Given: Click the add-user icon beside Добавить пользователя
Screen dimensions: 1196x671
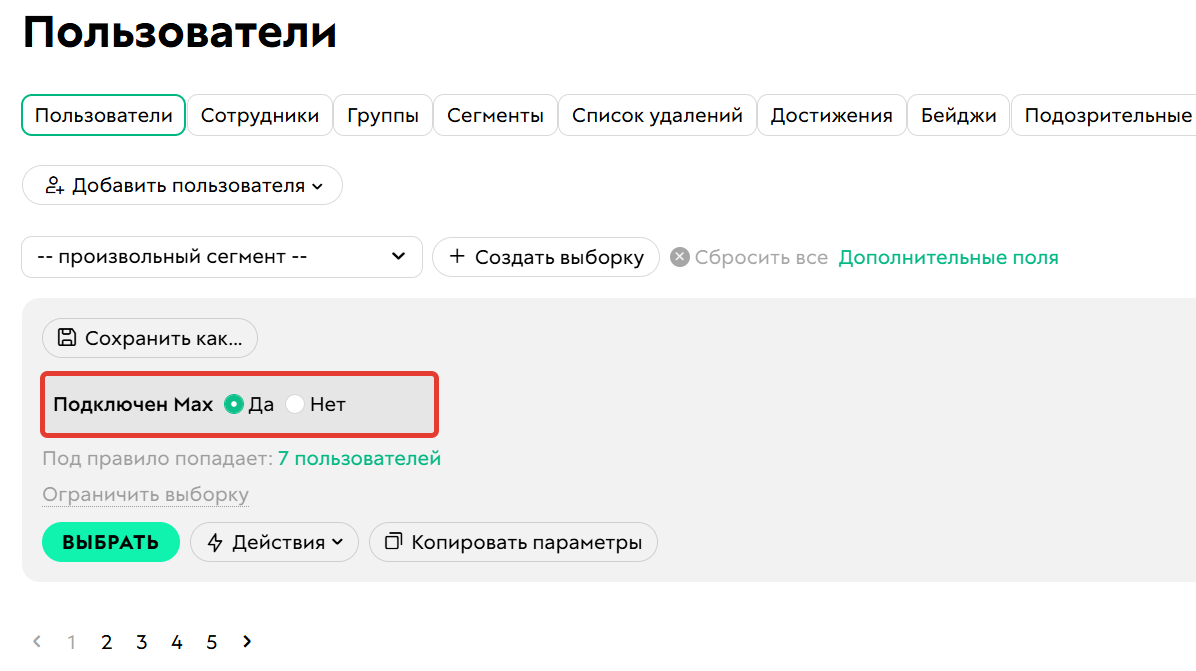Looking at the screenshot, I should tap(55, 185).
